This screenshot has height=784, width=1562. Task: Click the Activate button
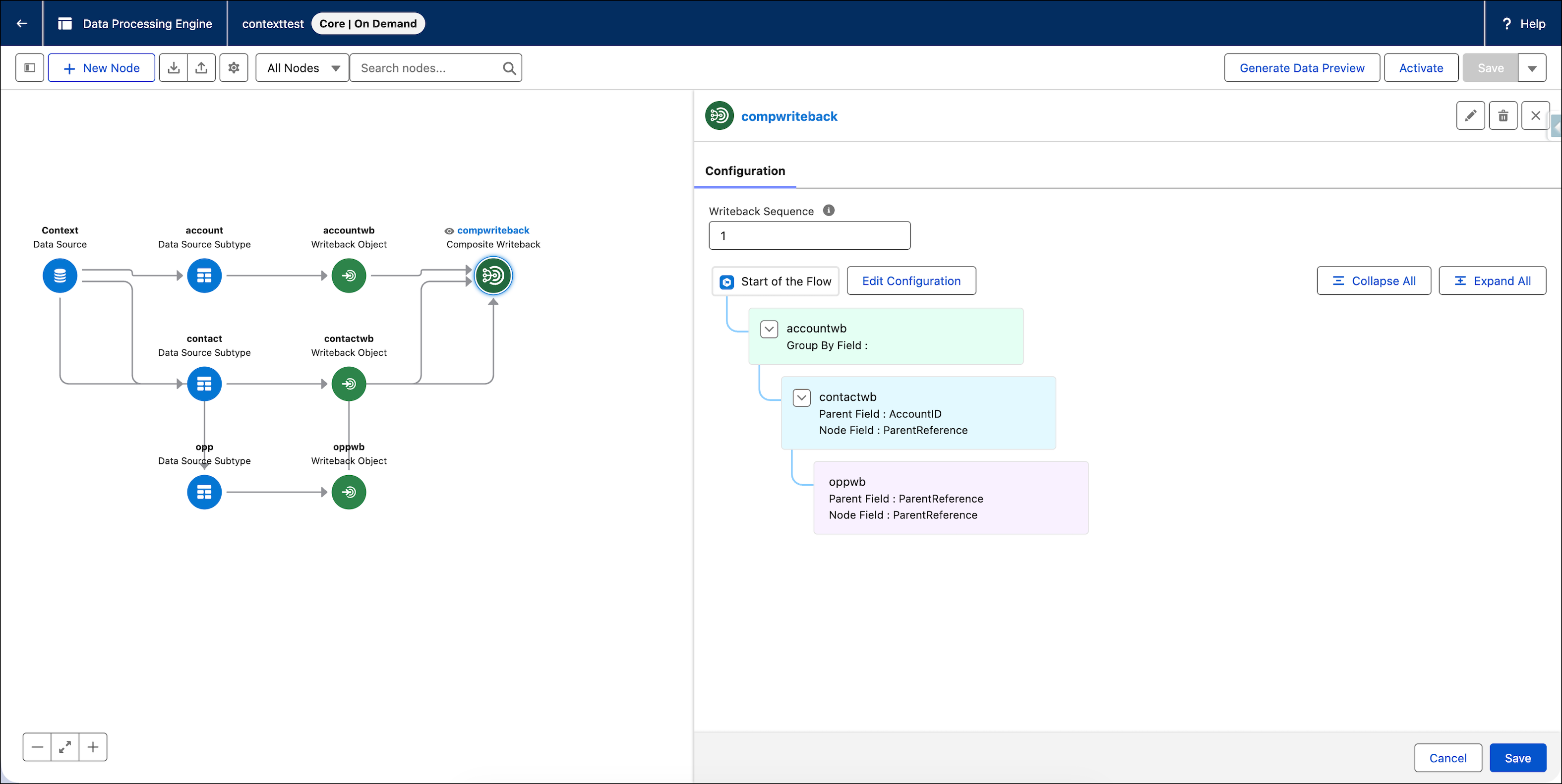point(1421,68)
